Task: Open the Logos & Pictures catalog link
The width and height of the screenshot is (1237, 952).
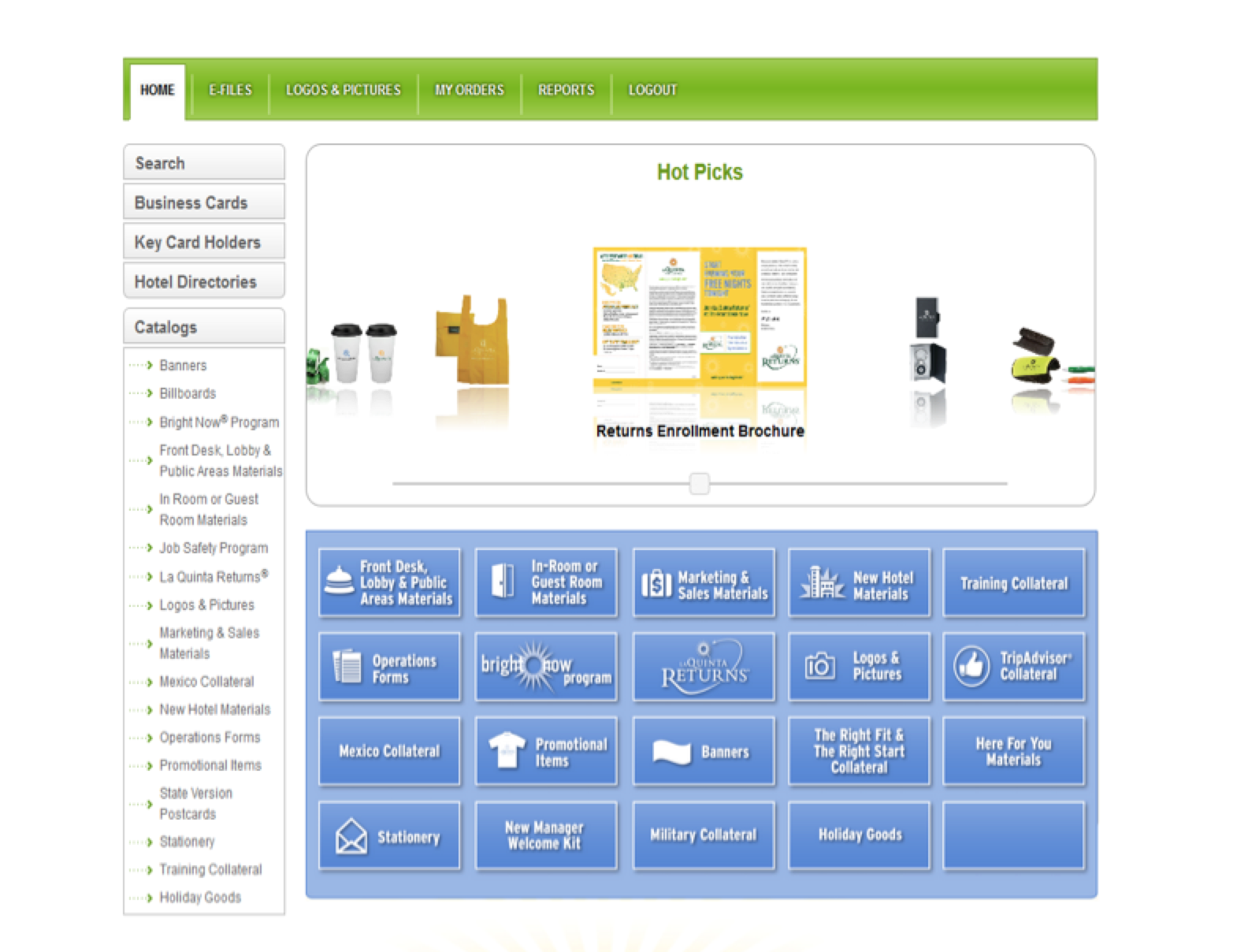Action: point(206,604)
